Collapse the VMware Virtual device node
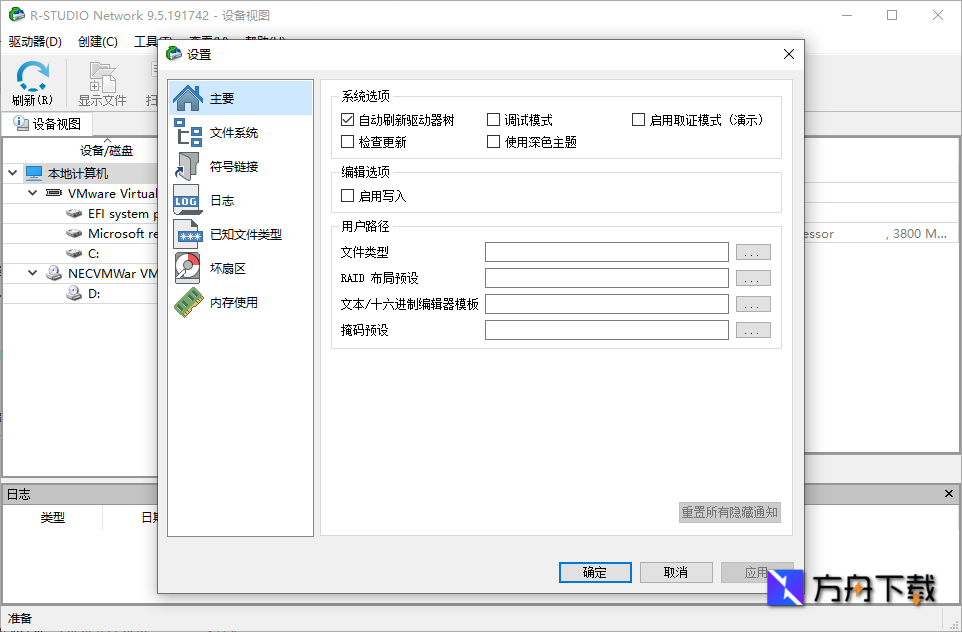Screen dimensions: 962x632 pyautogui.click(x=31, y=192)
